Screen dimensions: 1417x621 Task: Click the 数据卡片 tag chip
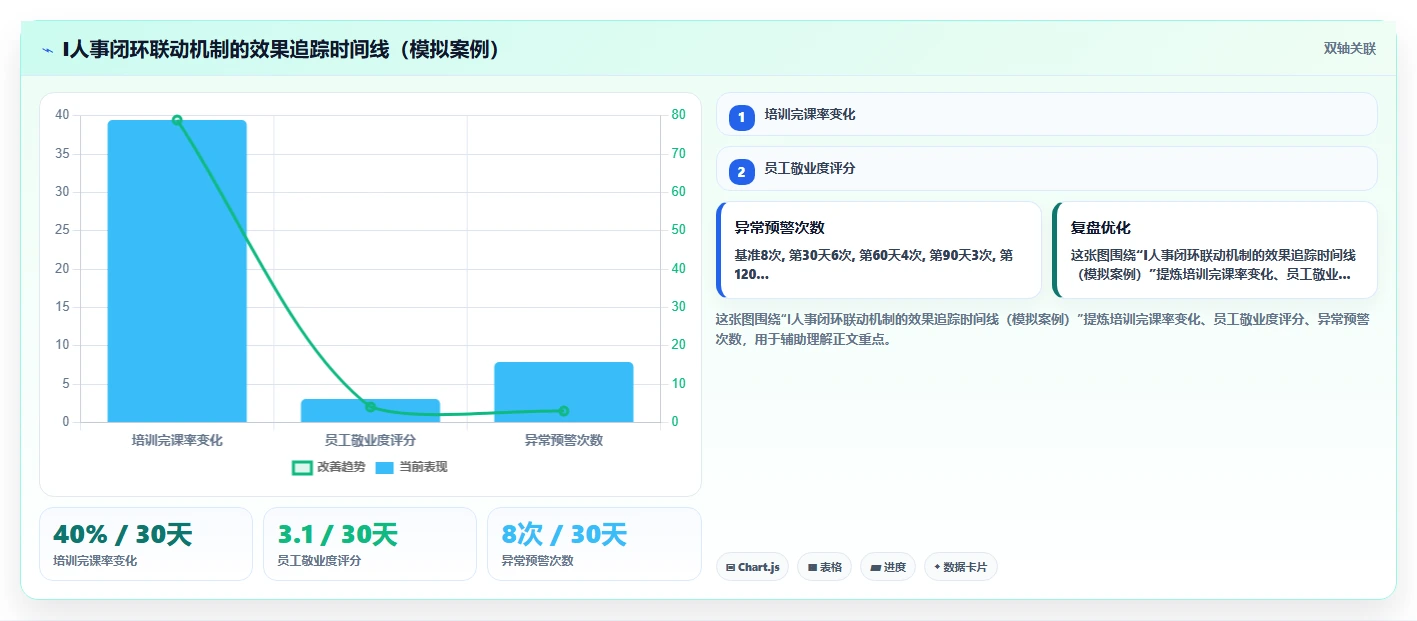pos(960,567)
